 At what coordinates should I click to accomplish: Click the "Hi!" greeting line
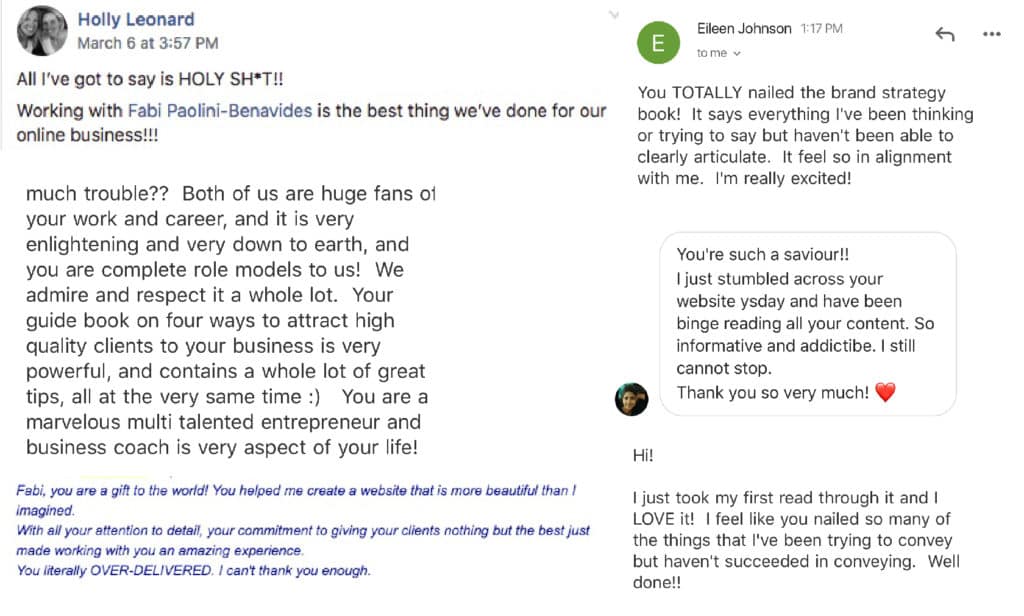(643, 455)
